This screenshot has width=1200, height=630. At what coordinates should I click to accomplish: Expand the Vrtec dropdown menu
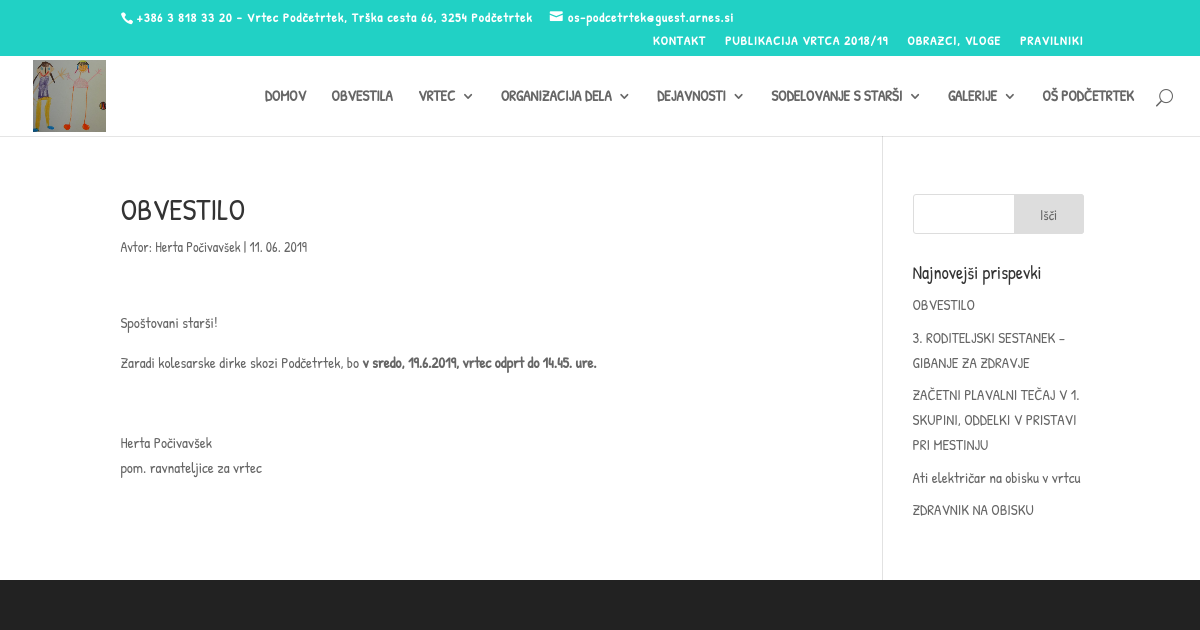tap(446, 96)
